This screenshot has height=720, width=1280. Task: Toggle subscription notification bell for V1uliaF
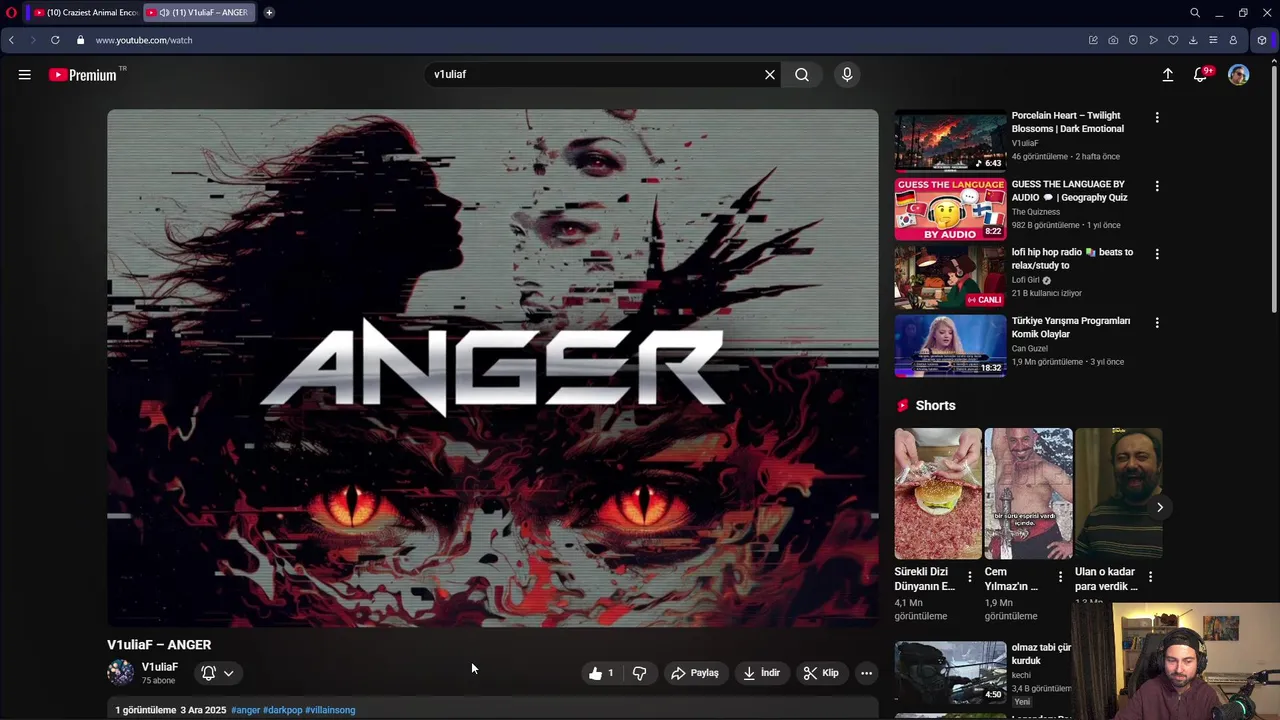[208, 673]
